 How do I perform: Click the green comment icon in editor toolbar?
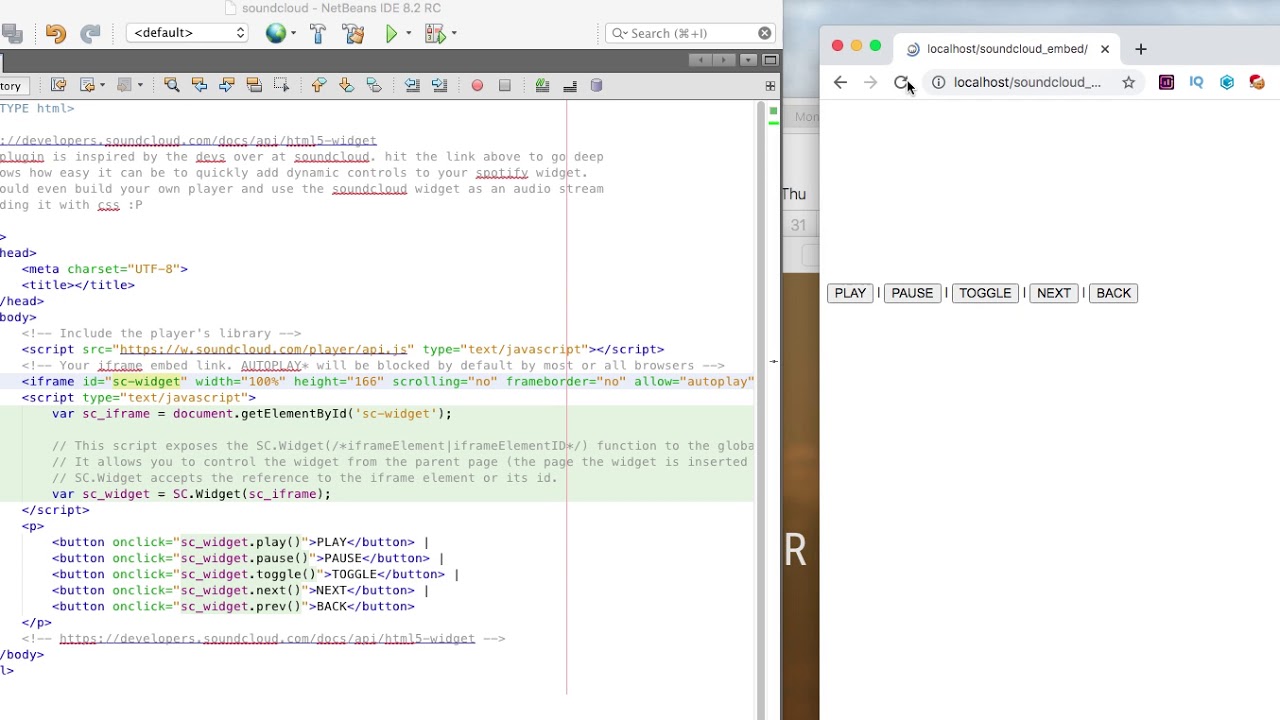pos(542,85)
